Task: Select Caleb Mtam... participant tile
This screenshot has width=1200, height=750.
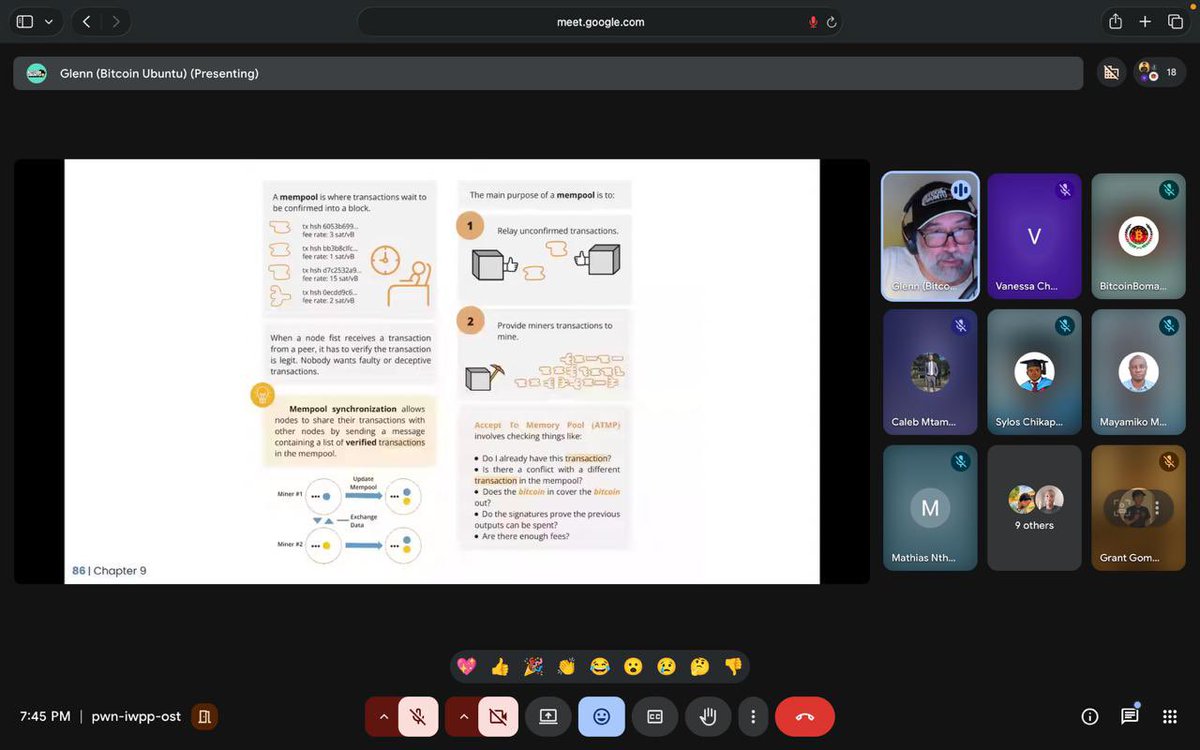Action: coord(930,372)
